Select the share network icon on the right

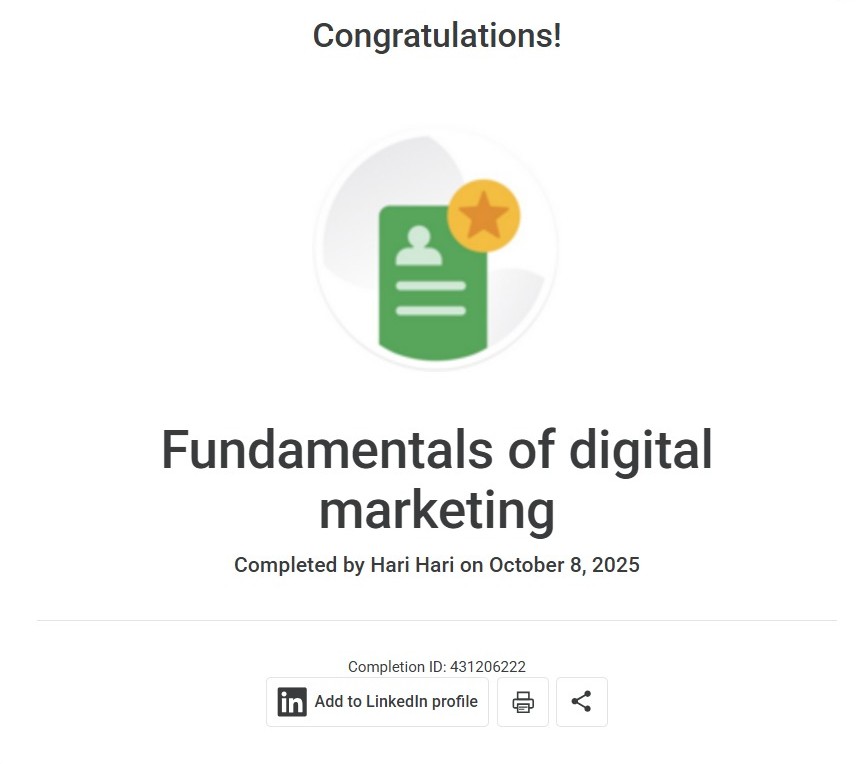click(x=582, y=702)
